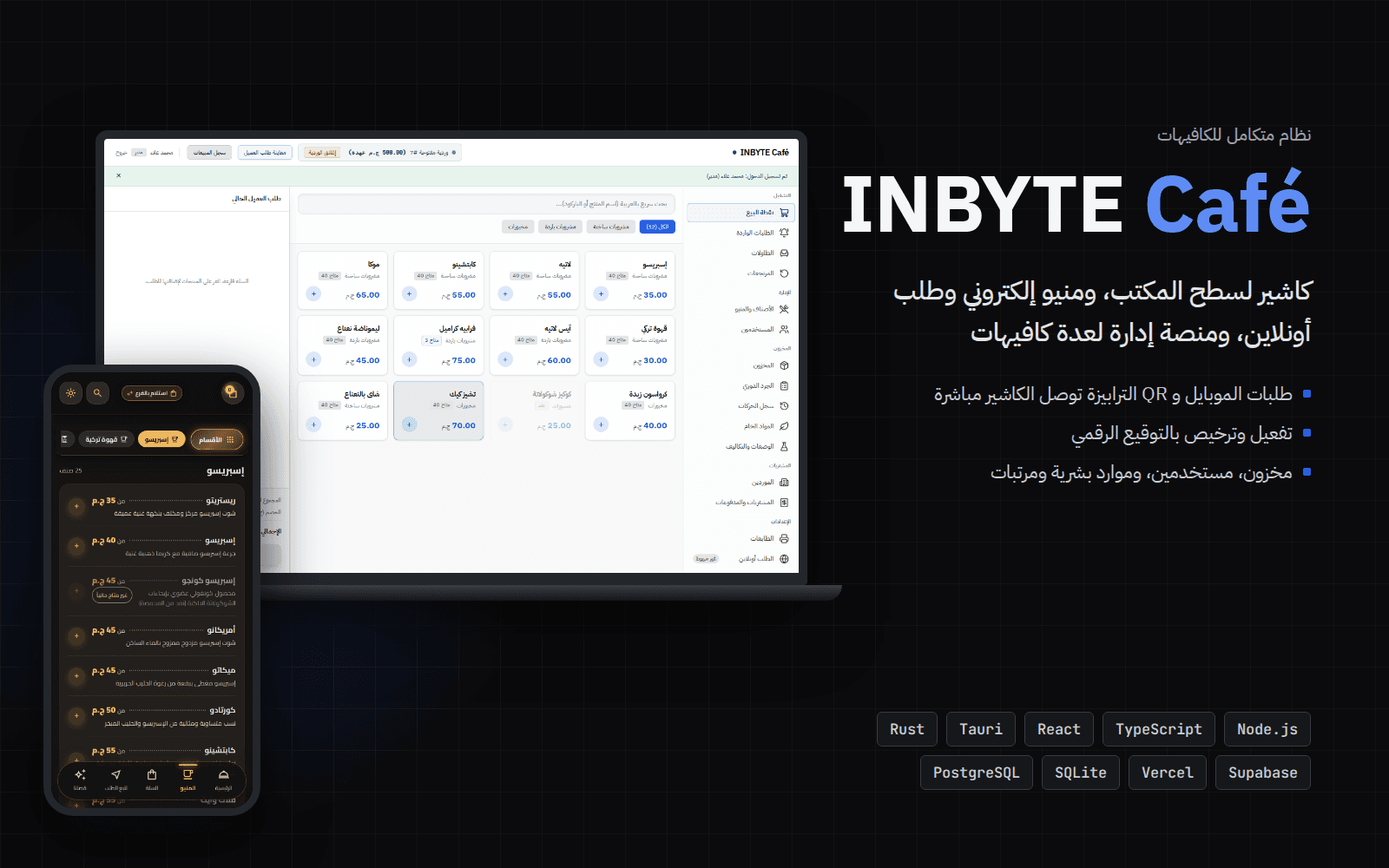The width and height of the screenshot is (1389, 868).
Task: Tap the cart badge icon on the phone
Action: [x=231, y=392]
